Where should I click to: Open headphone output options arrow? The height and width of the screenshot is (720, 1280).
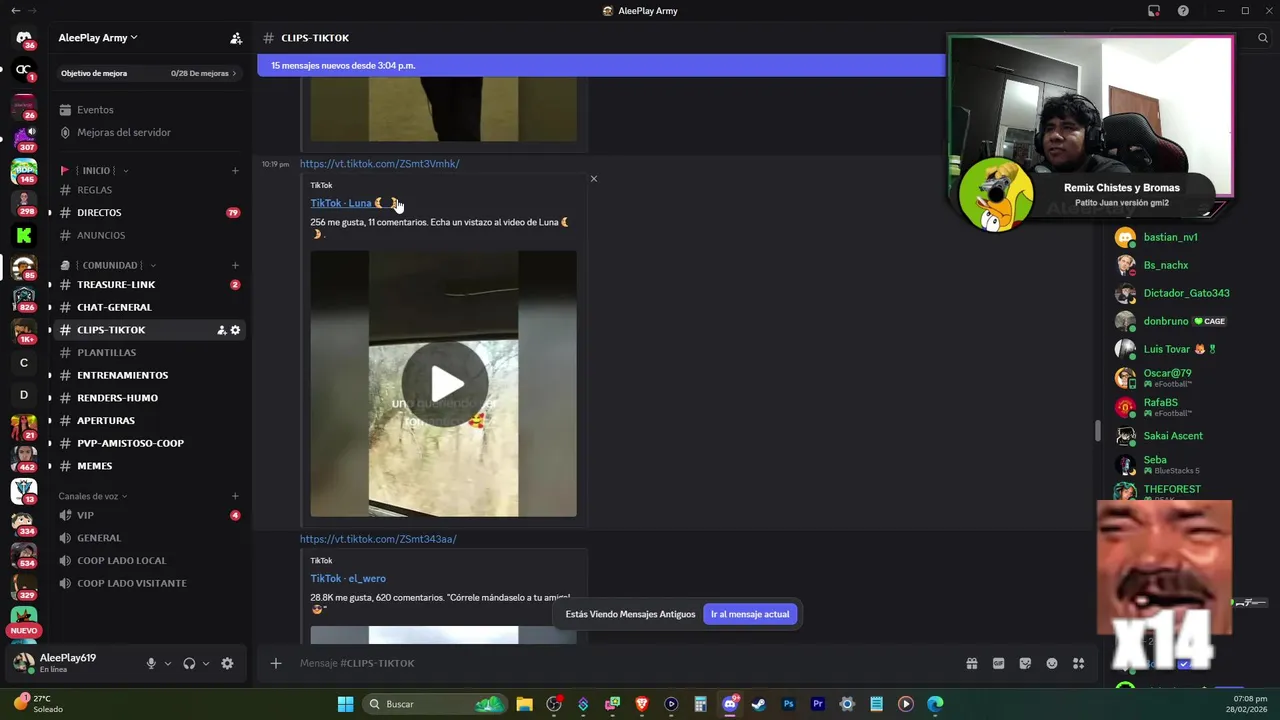[206, 664]
